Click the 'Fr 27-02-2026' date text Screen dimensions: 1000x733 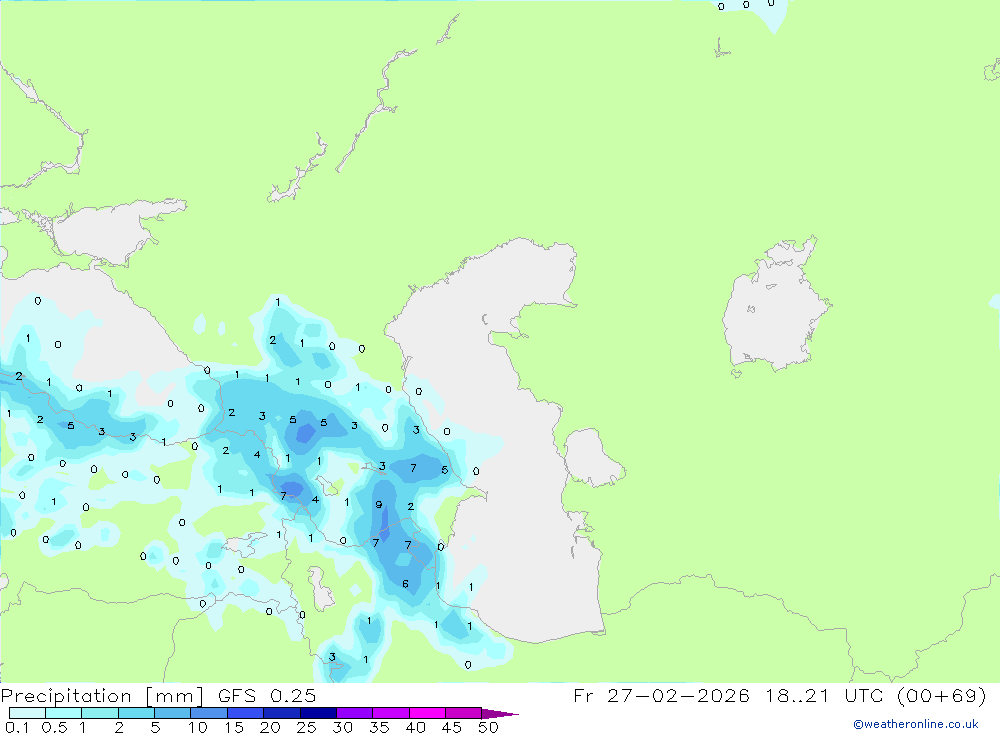pos(661,695)
